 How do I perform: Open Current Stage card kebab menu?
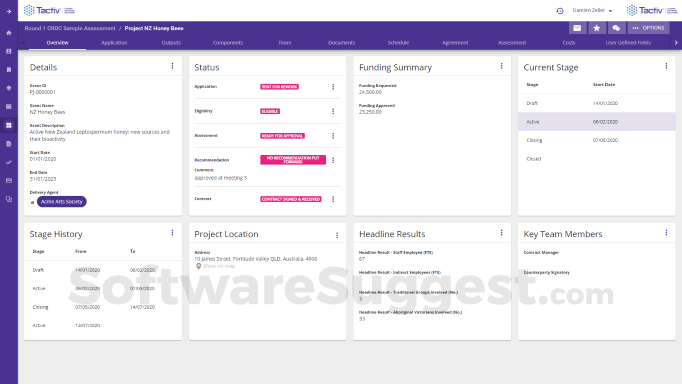click(666, 66)
